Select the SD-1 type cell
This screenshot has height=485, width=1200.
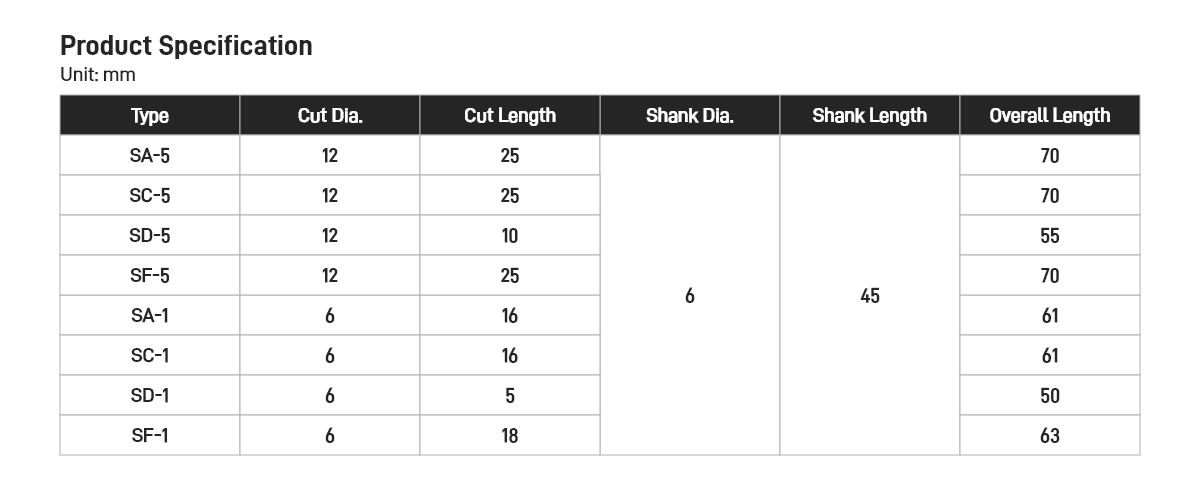click(150, 396)
